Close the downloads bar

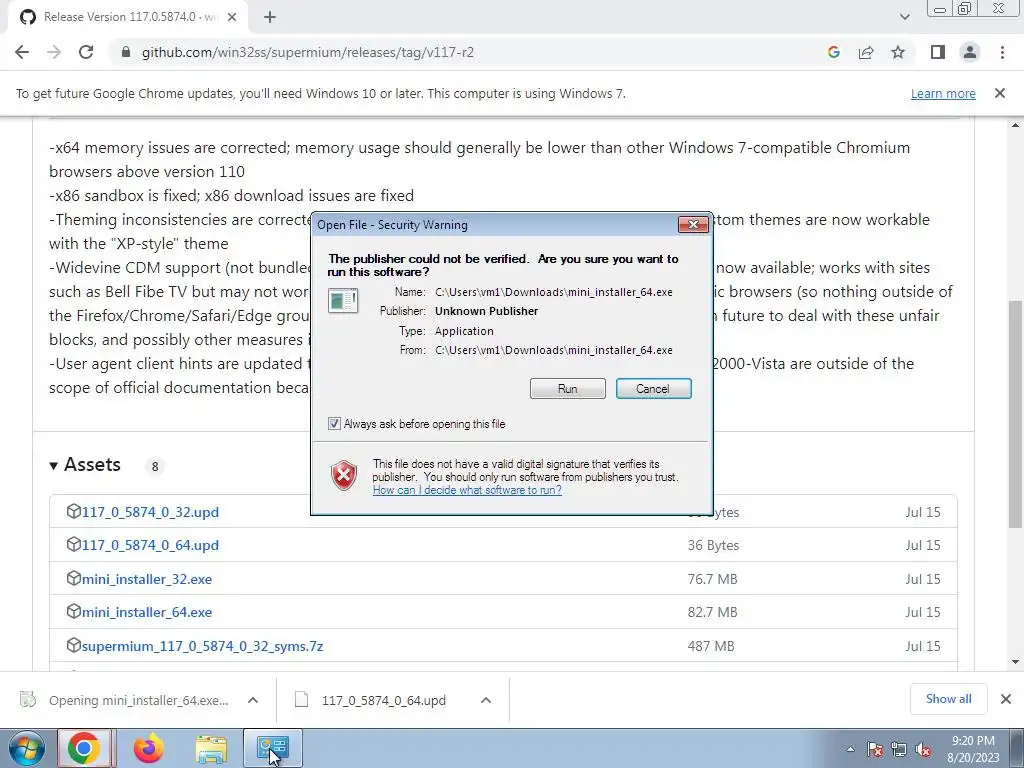pyautogui.click(x=1006, y=699)
